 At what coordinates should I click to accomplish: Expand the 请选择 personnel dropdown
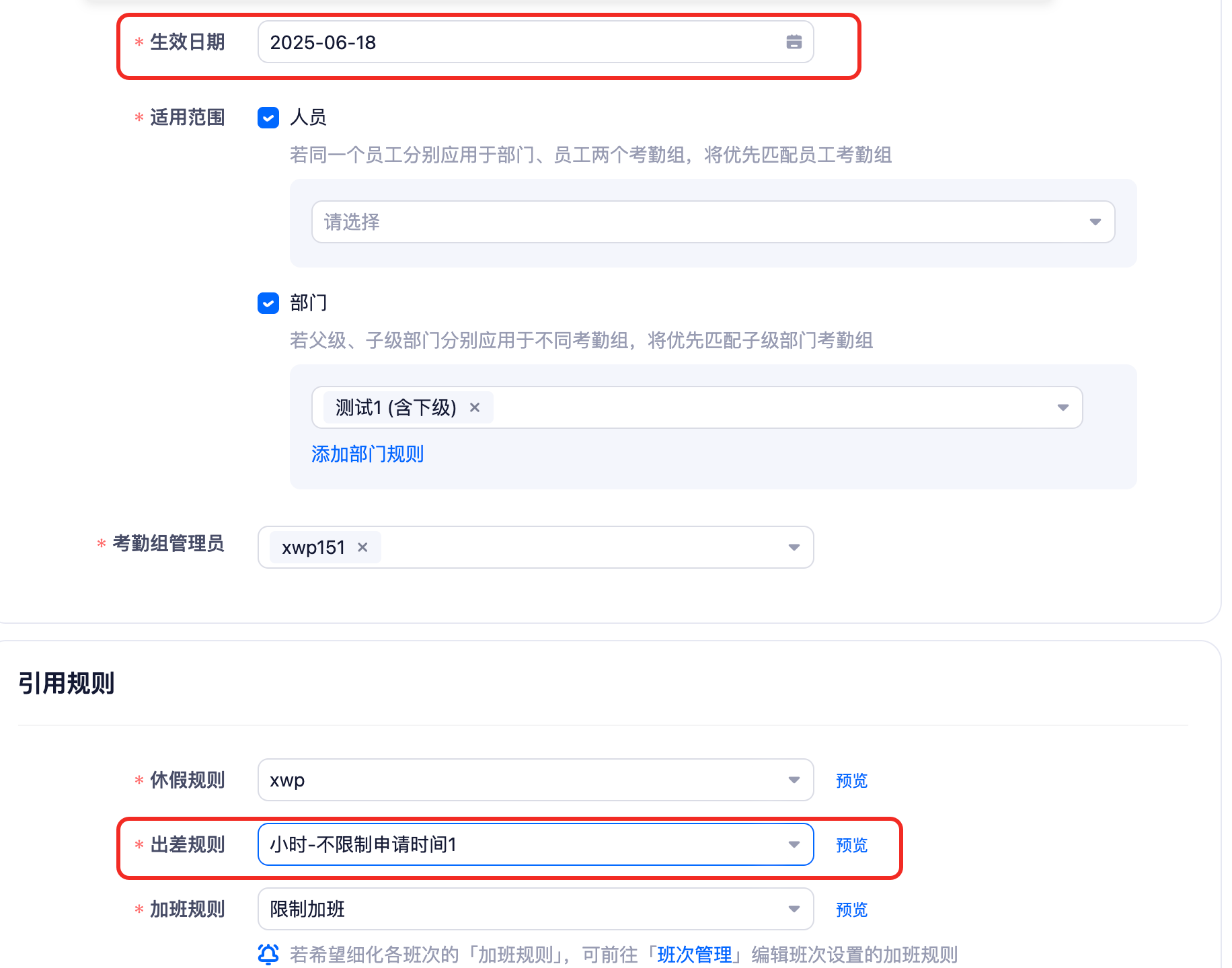click(713, 222)
